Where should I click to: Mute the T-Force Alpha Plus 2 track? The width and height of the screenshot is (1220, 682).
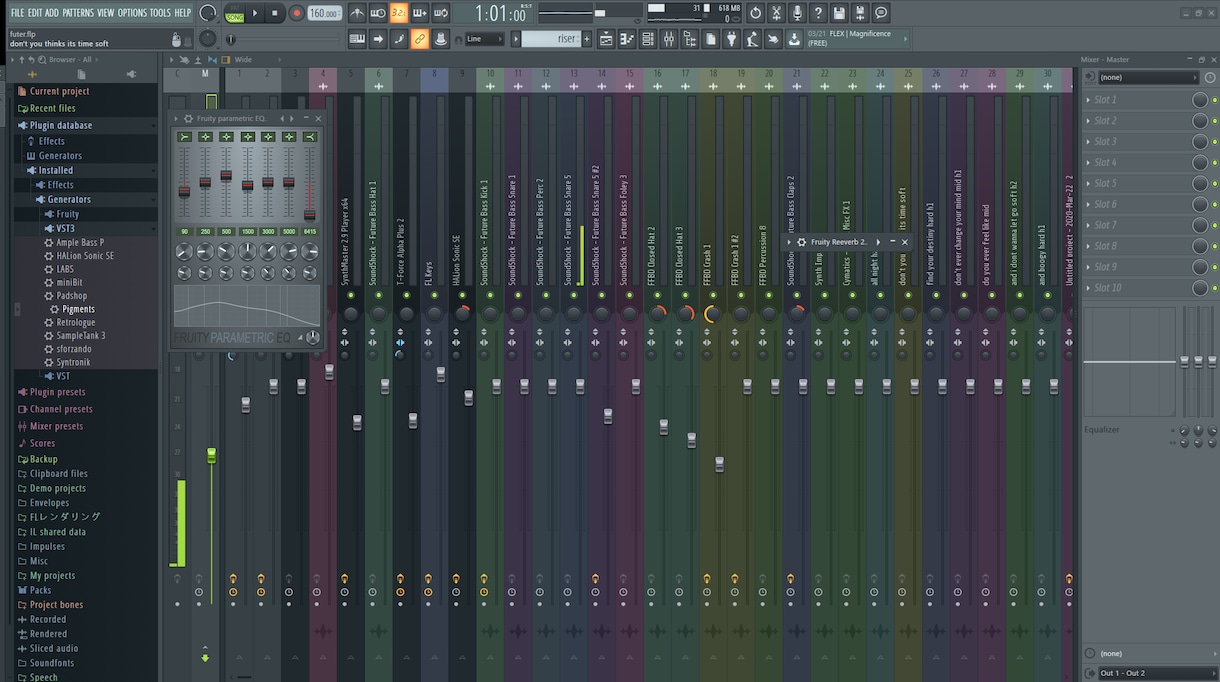[407, 296]
